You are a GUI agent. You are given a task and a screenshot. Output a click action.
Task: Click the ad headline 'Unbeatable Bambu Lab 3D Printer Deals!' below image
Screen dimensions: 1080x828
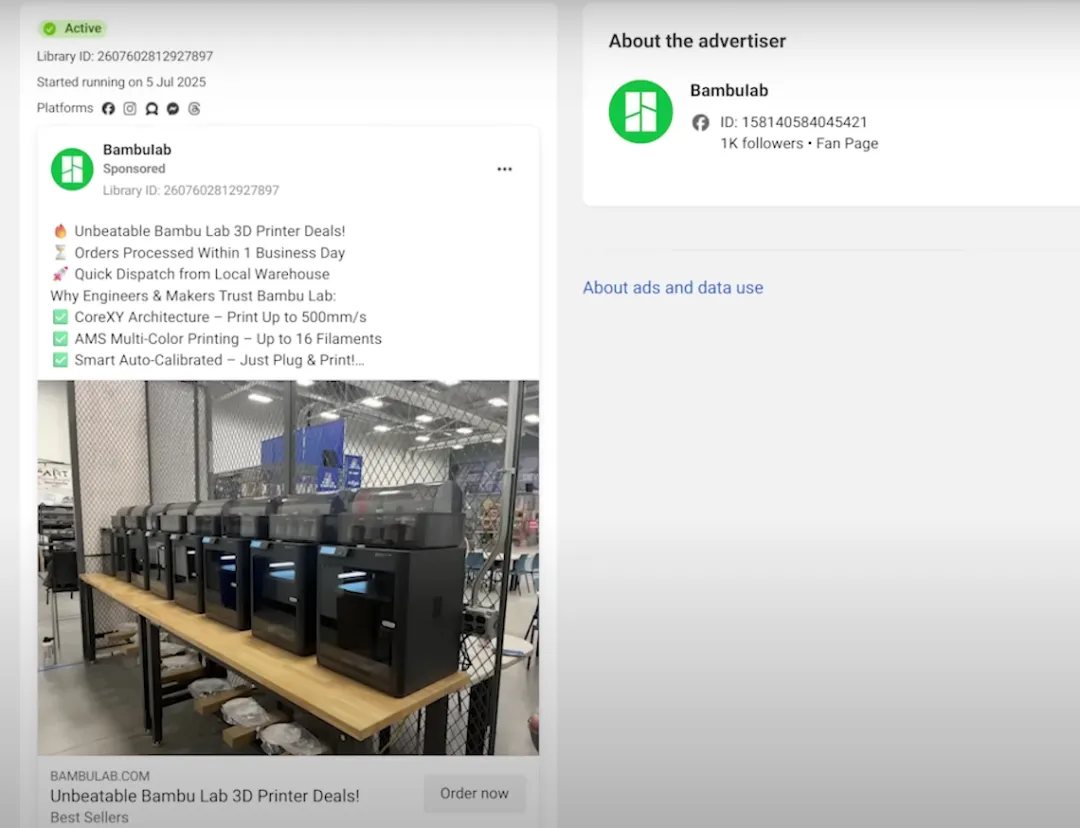click(x=205, y=796)
